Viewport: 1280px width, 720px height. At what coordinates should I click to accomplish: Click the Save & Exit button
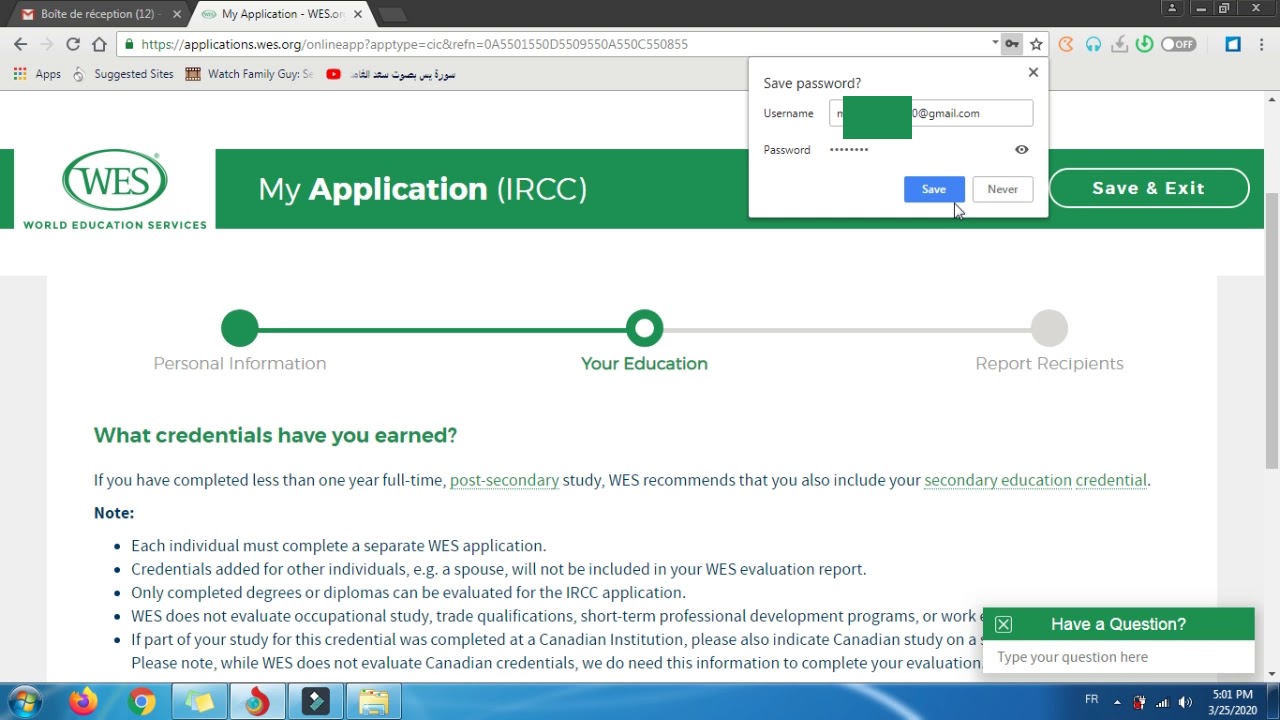click(x=1149, y=188)
